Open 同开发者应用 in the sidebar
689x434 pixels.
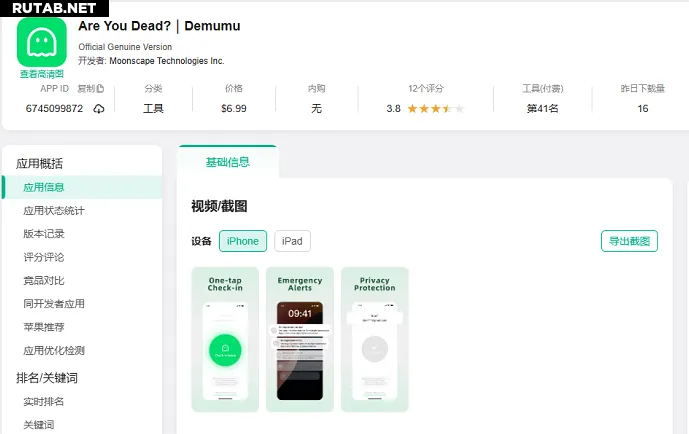pos(54,304)
